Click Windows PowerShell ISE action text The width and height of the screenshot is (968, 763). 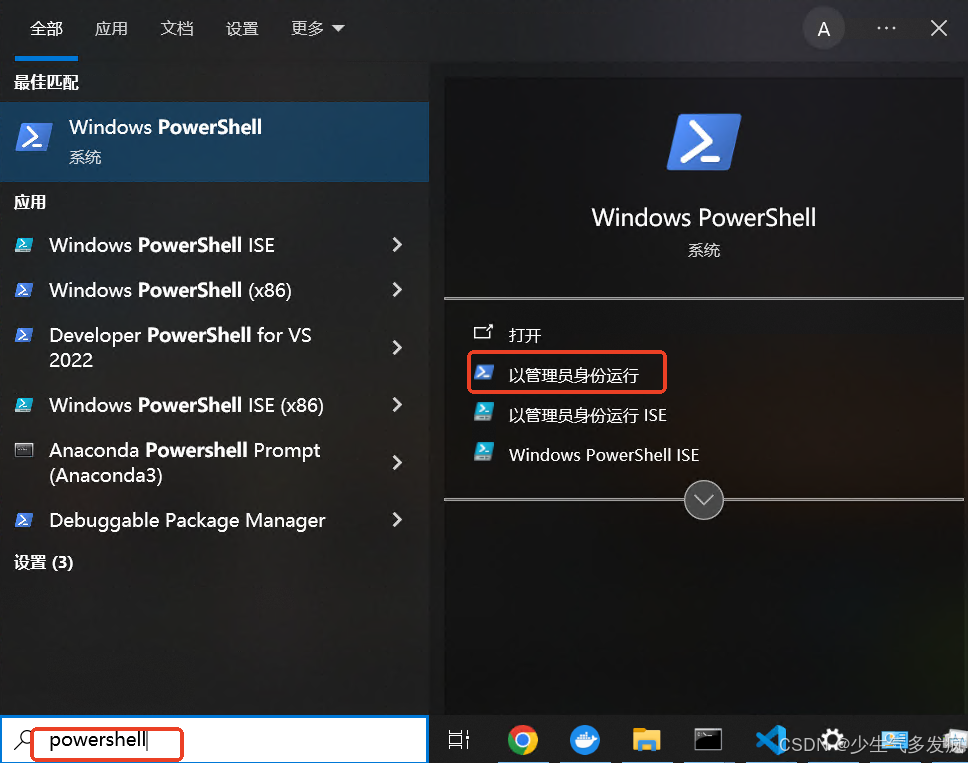coord(604,455)
